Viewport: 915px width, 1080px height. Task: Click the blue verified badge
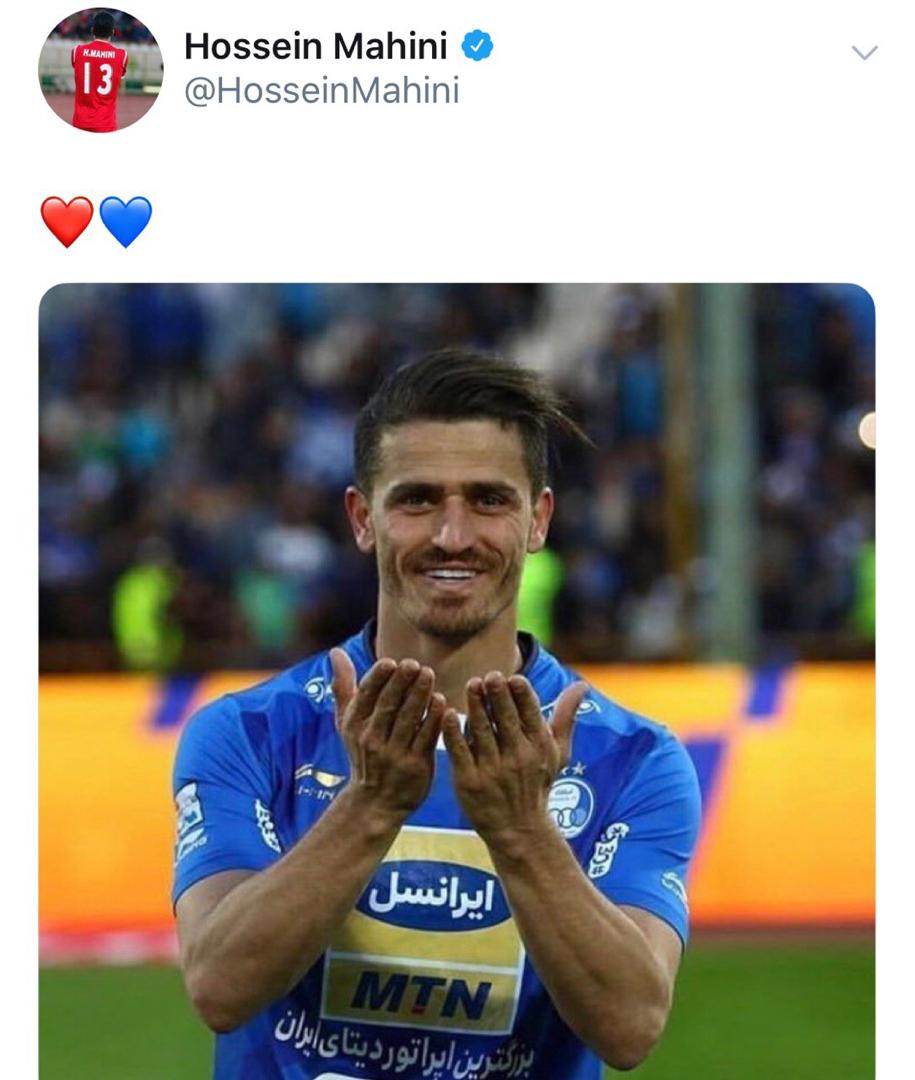tap(477, 45)
